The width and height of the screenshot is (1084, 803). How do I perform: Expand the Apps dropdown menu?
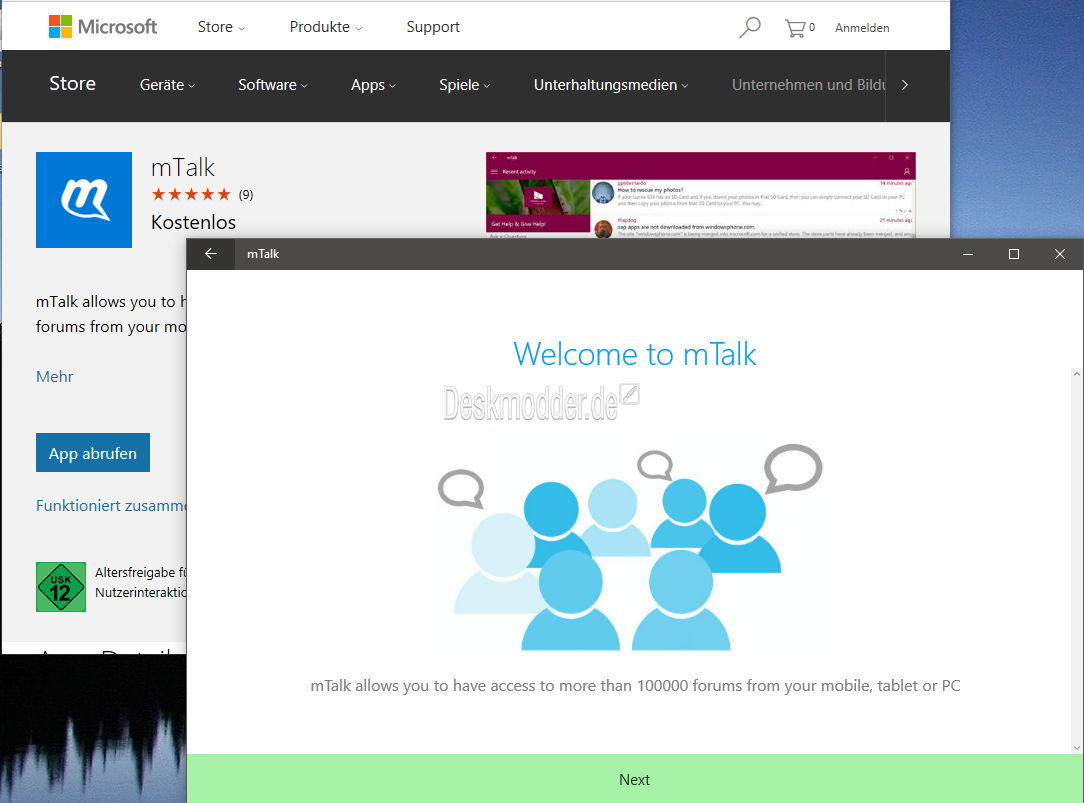tap(373, 85)
